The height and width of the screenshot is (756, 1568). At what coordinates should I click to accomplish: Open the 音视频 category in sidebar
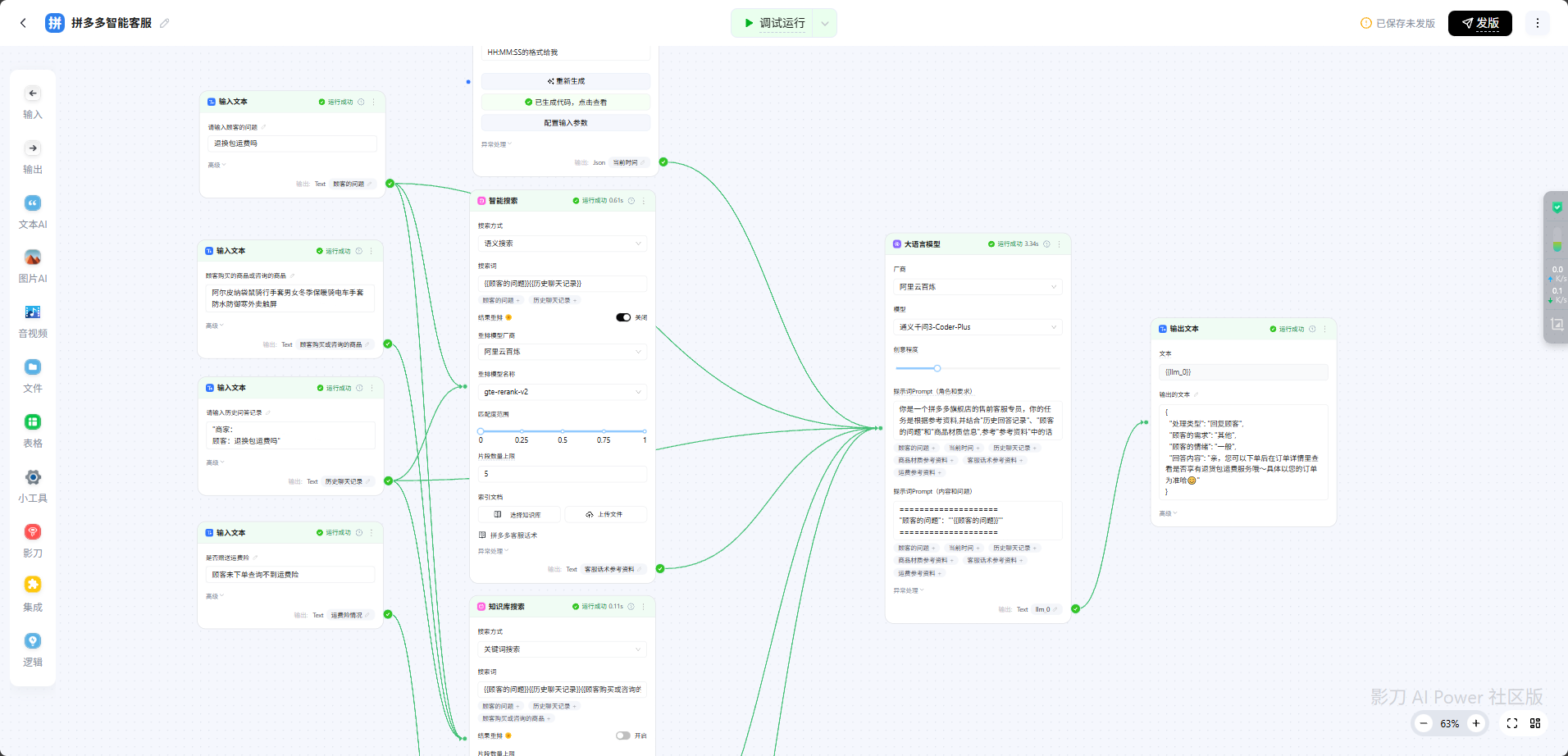click(x=33, y=321)
